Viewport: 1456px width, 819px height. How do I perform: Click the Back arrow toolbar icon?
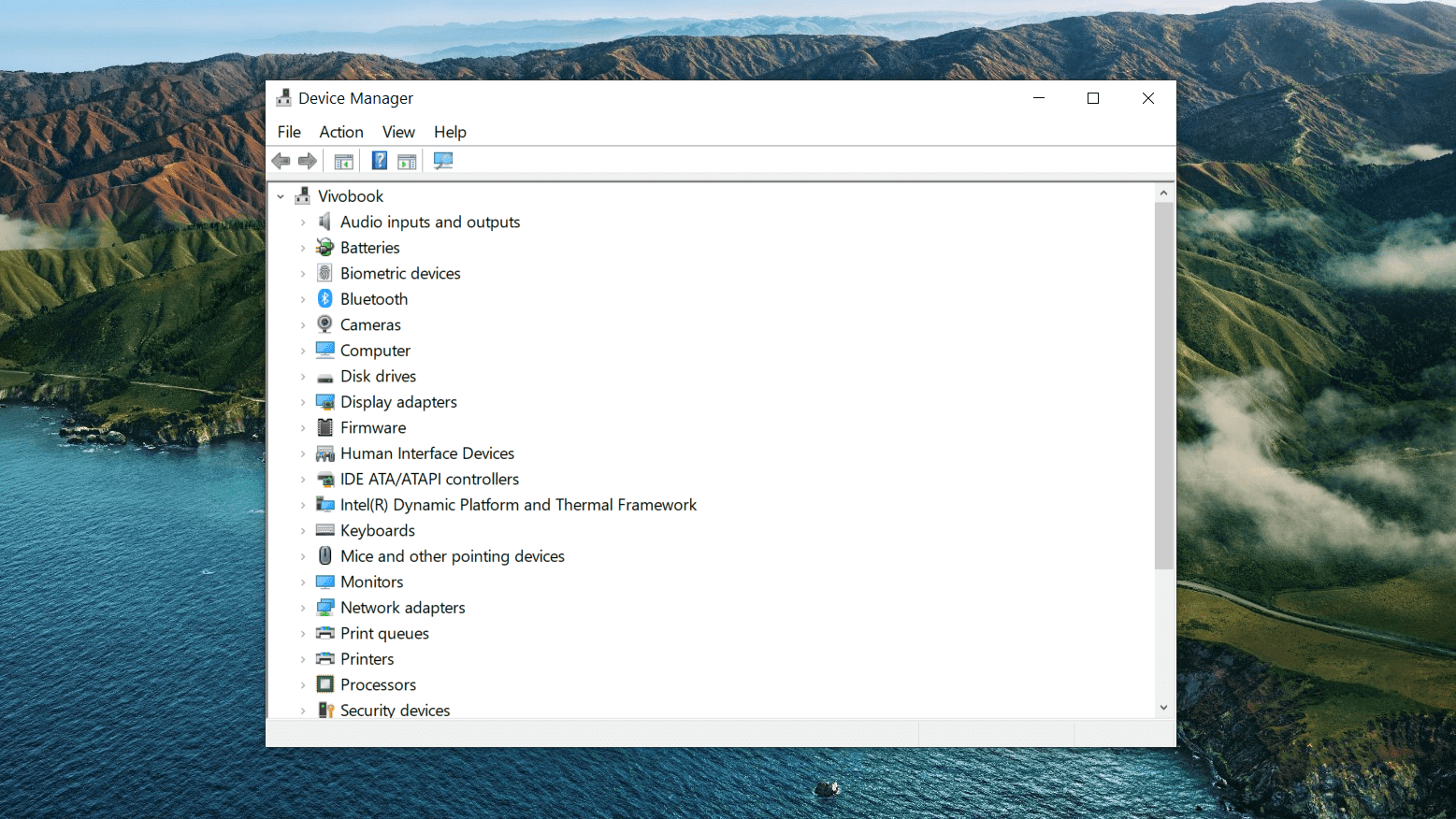pos(281,161)
